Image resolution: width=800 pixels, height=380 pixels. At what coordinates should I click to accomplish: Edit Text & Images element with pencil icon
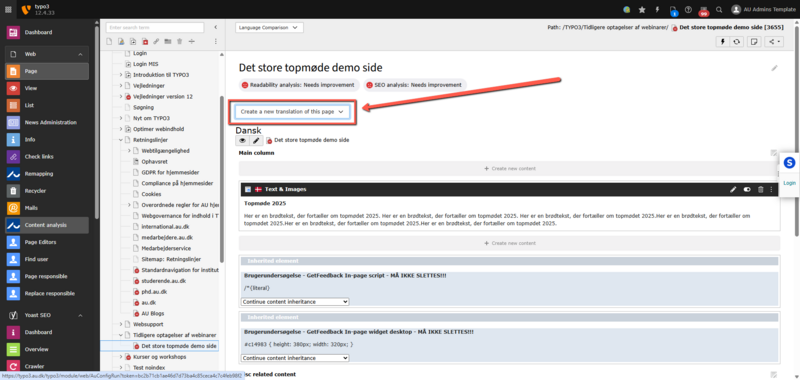coord(733,189)
